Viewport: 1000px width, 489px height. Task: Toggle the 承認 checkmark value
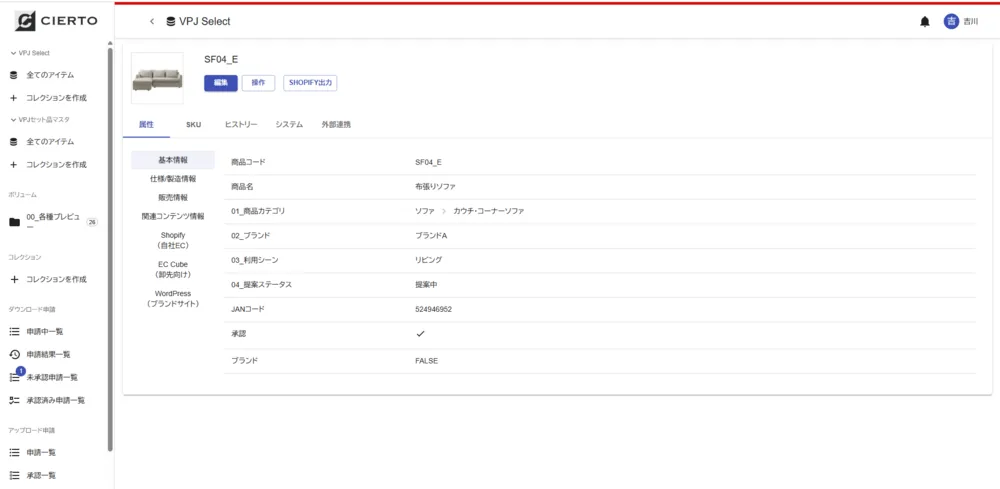420,334
